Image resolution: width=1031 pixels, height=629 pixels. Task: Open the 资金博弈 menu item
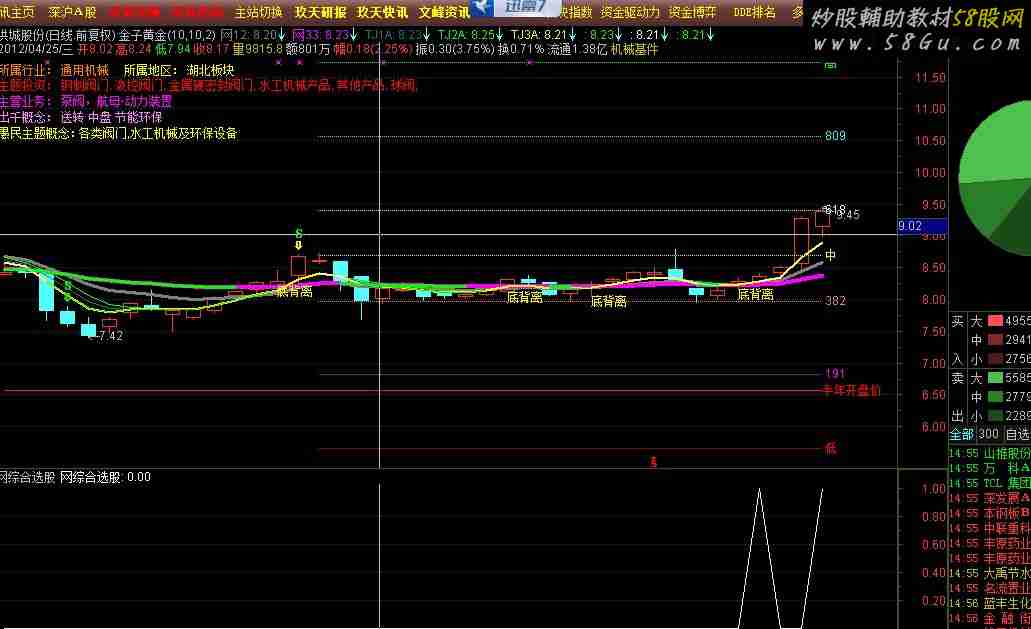click(692, 12)
